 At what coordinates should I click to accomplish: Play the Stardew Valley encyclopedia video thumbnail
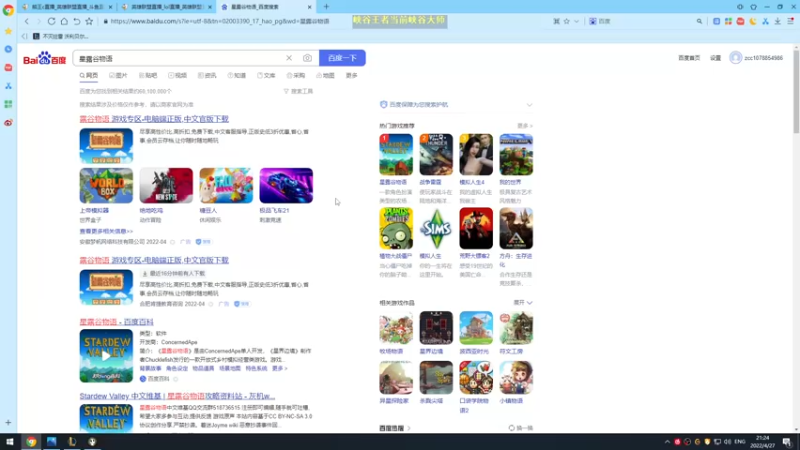[106, 356]
